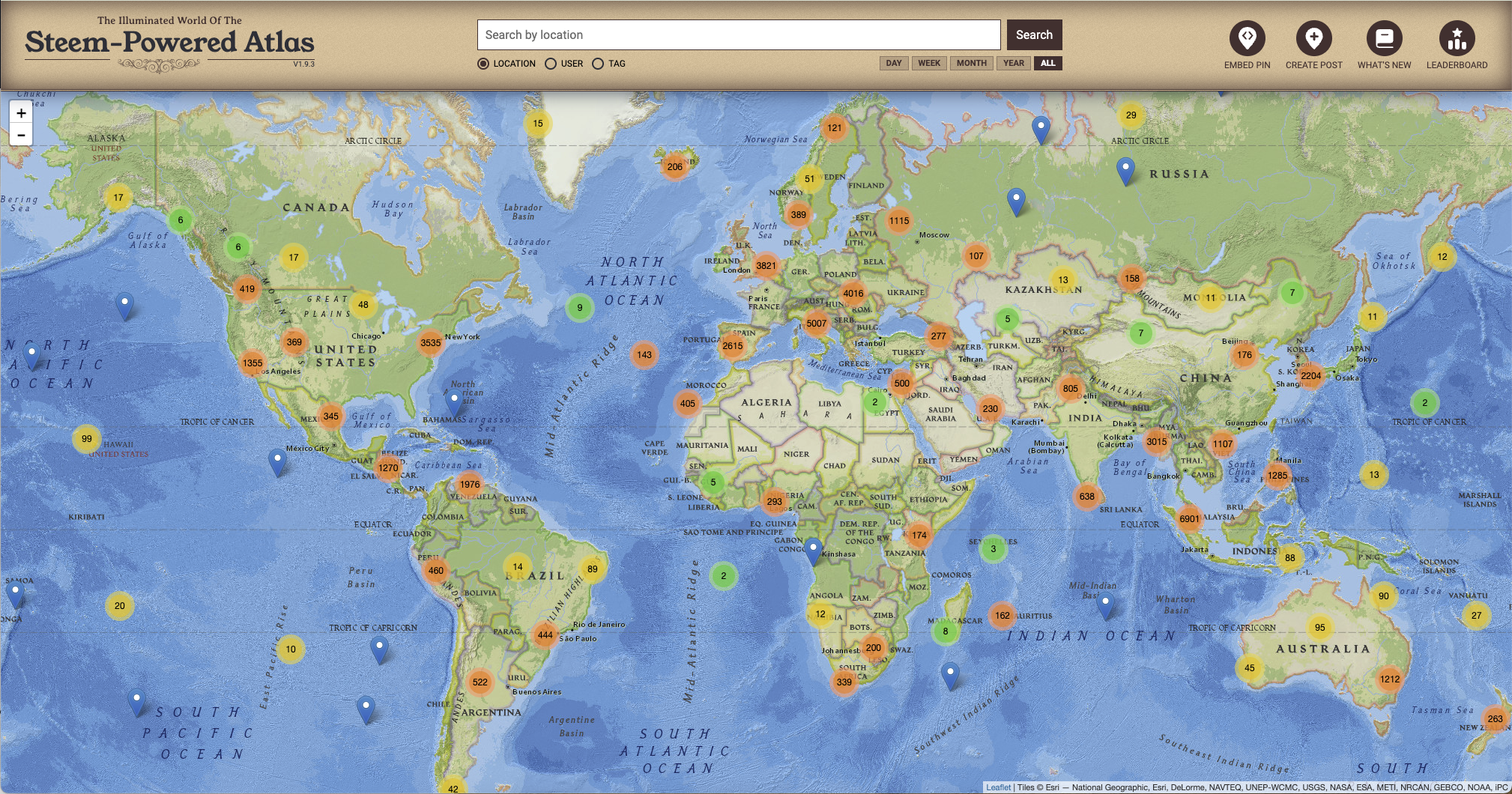Open the 1270 cluster in Central America
The height and width of the screenshot is (794, 1512).
pos(388,467)
